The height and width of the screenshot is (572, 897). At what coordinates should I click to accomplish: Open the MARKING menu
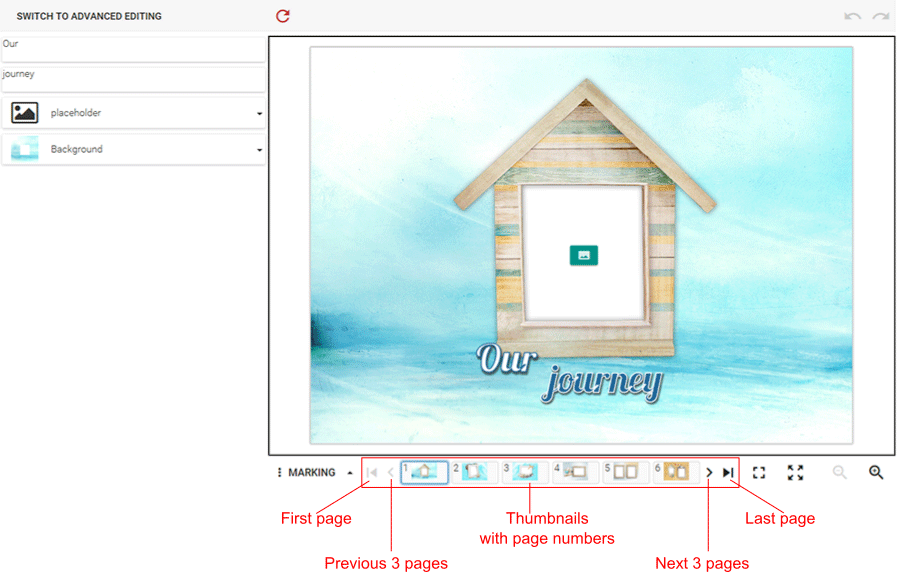[312, 472]
